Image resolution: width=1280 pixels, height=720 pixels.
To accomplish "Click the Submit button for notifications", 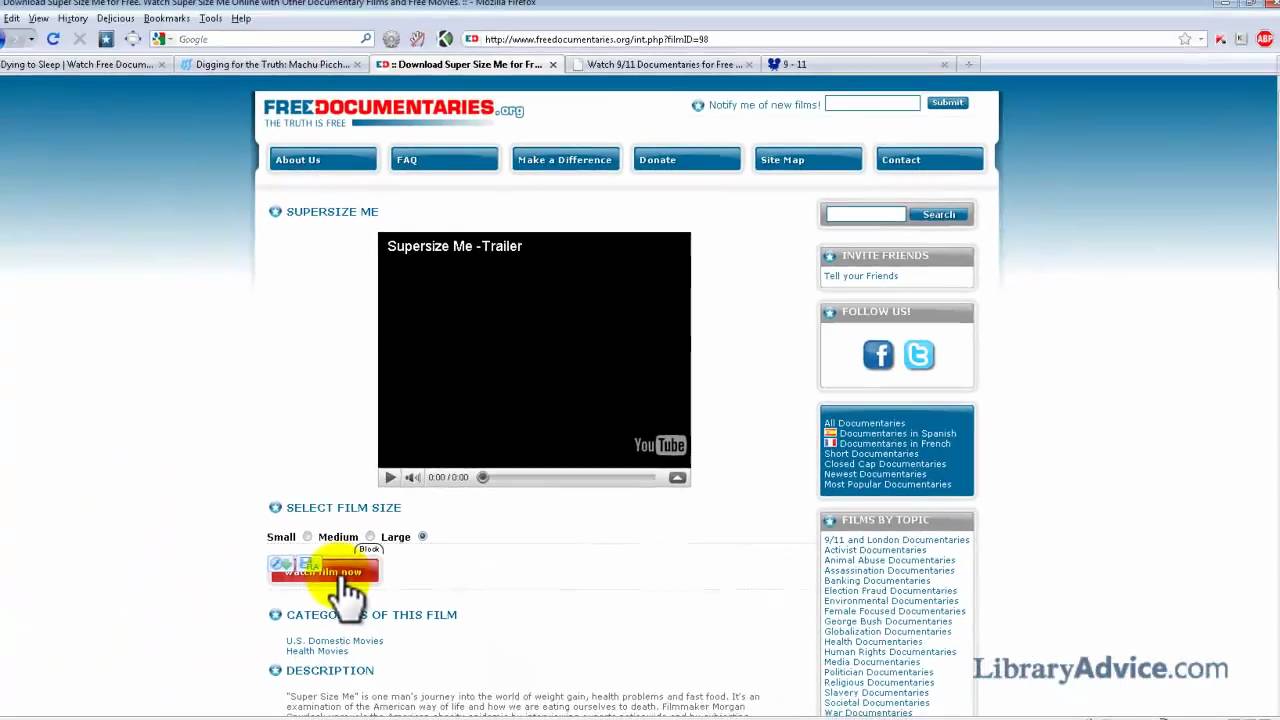I will [947, 103].
